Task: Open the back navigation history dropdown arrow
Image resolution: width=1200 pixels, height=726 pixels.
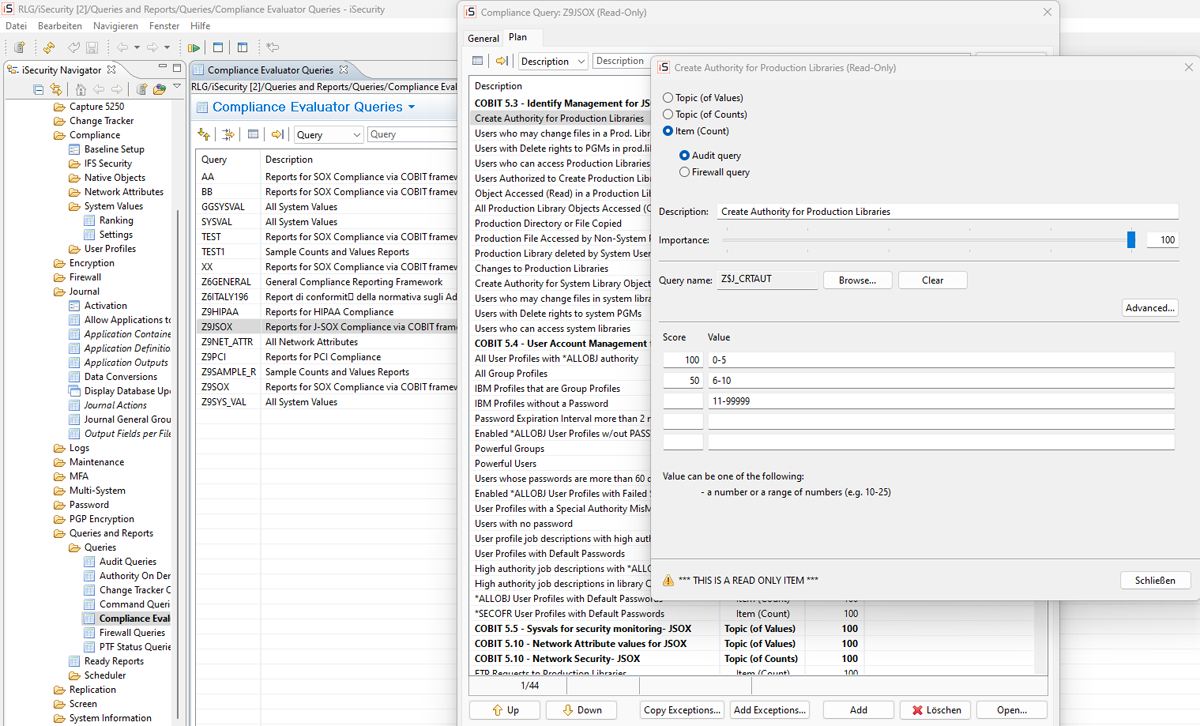Action: point(136,47)
